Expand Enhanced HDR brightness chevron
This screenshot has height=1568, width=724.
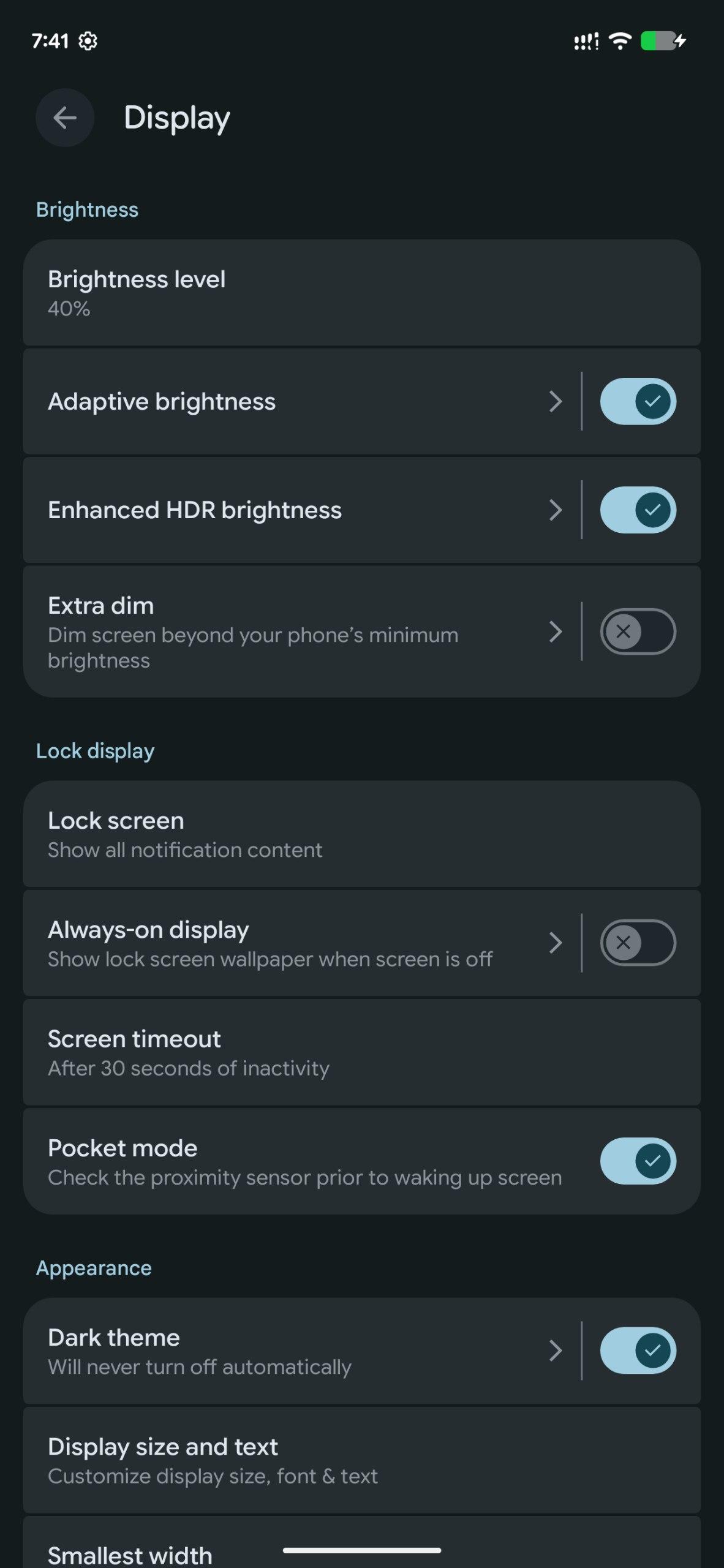pos(555,510)
